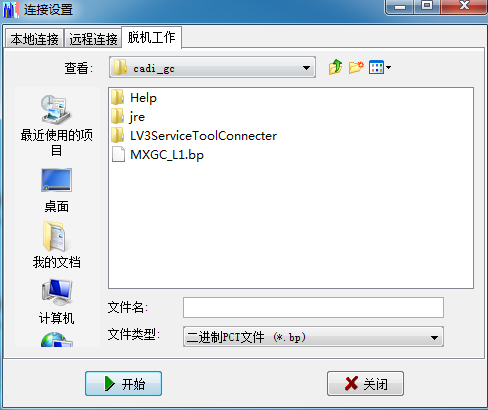Open the network location globe icon
The image size is (488, 410).
point(57,339)
